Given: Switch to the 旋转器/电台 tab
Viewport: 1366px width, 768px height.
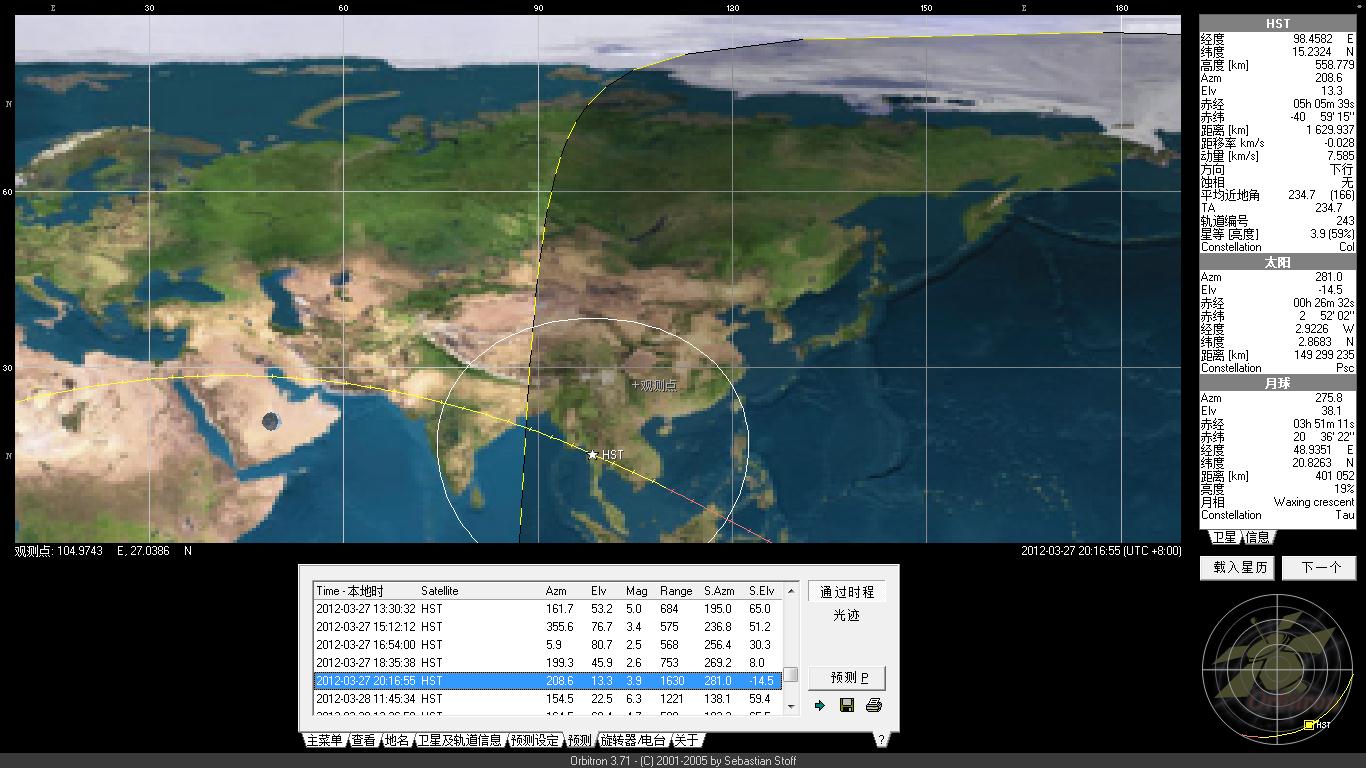Looking at the screenshot, I should tap(632, 740).
